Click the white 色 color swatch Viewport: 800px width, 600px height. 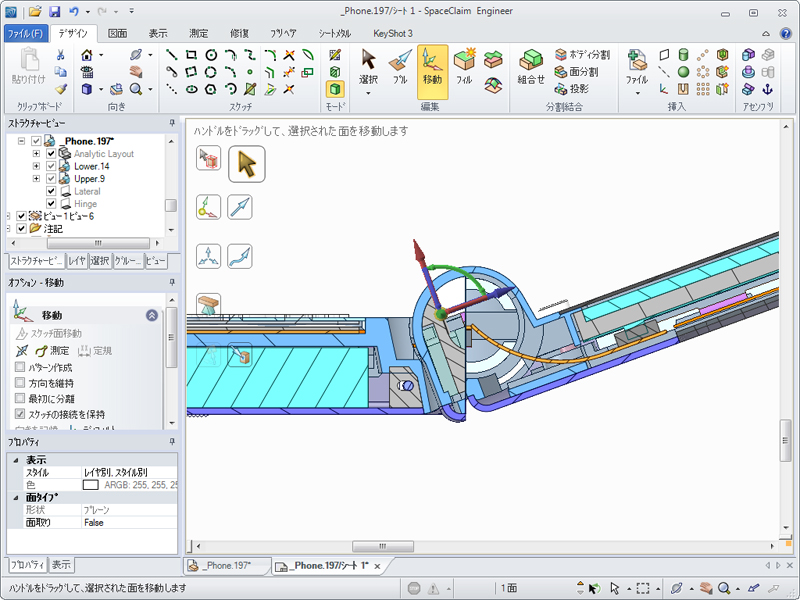point(91,484)
